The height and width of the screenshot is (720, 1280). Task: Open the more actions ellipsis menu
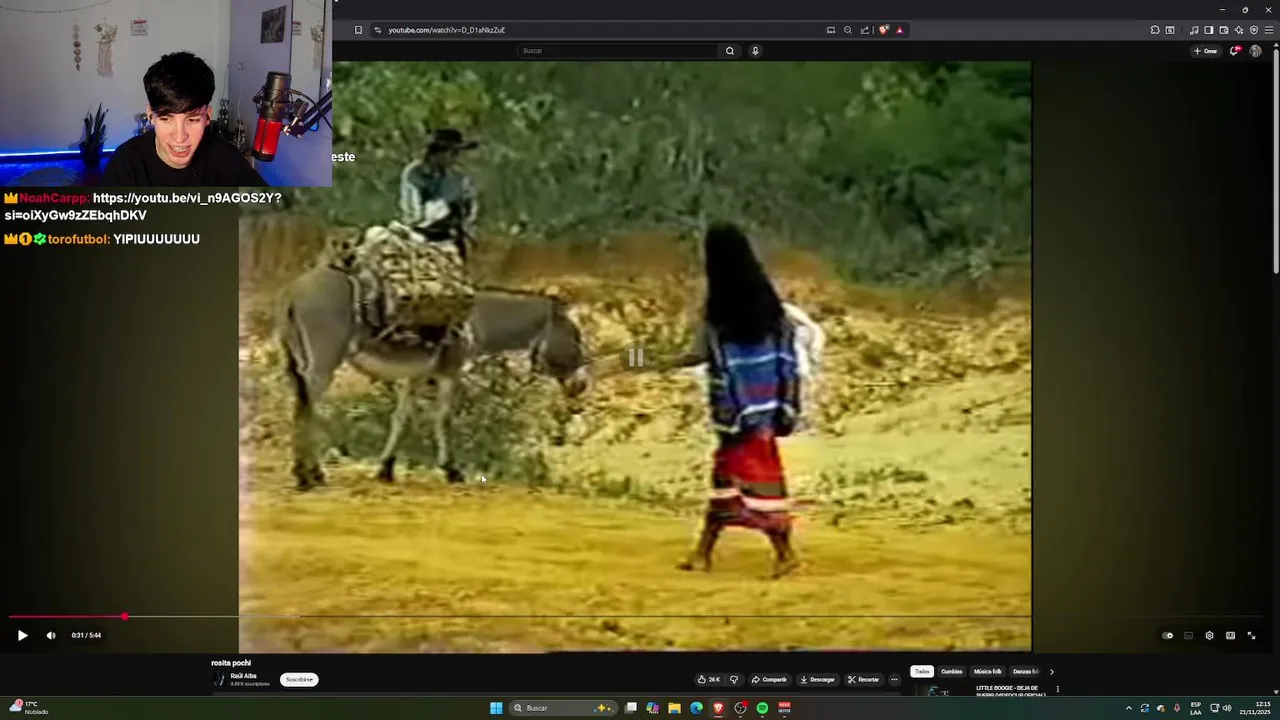(894, 679)
